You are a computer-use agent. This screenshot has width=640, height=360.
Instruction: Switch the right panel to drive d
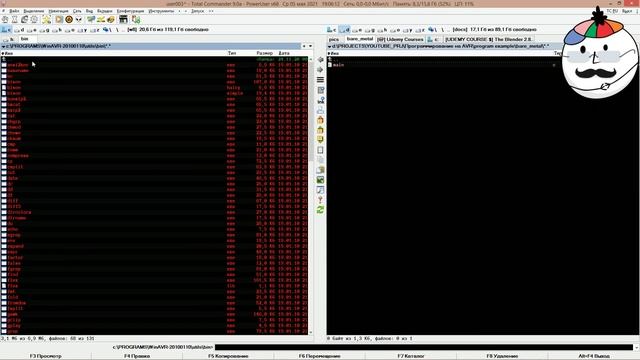tap(345, 30)
